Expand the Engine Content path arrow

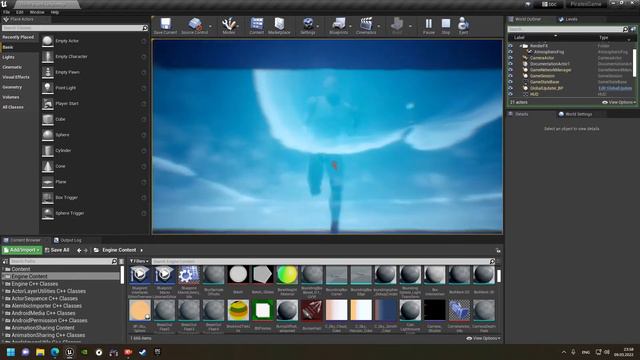142,250
